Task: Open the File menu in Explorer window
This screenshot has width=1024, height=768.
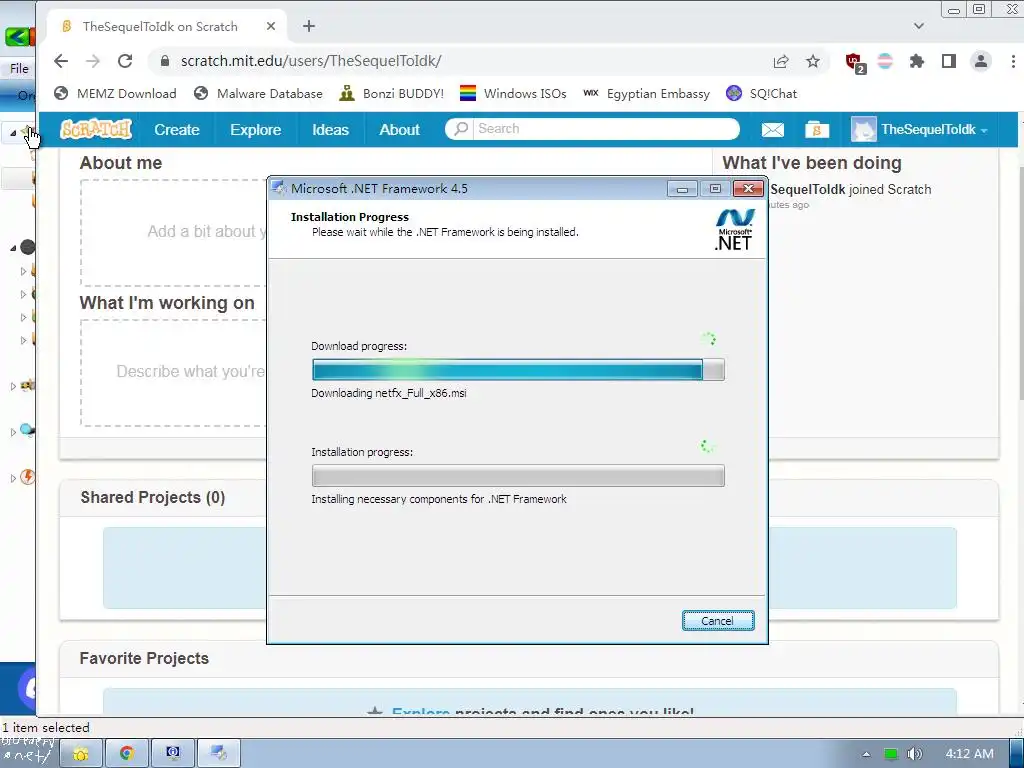Action: 19,69
